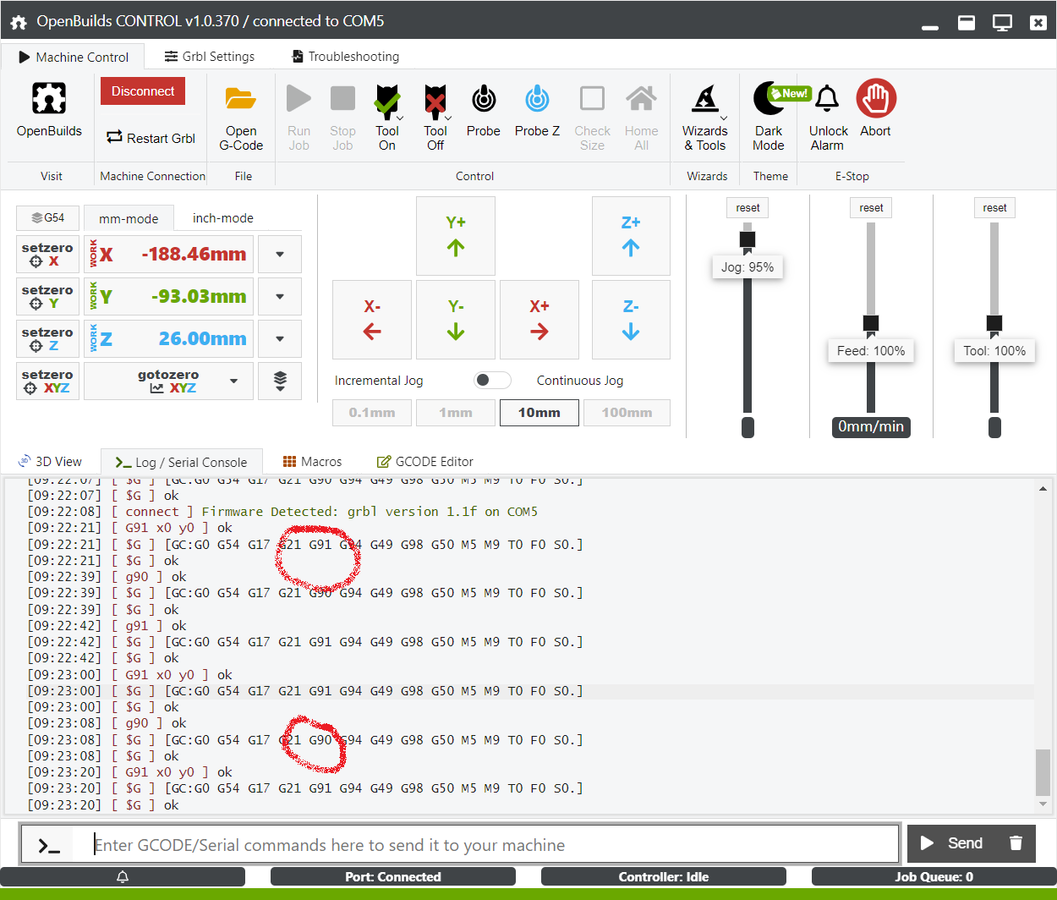Open the gotozero XYZ dropdown
Screen dimensions: 1057x900
point(234,381)
